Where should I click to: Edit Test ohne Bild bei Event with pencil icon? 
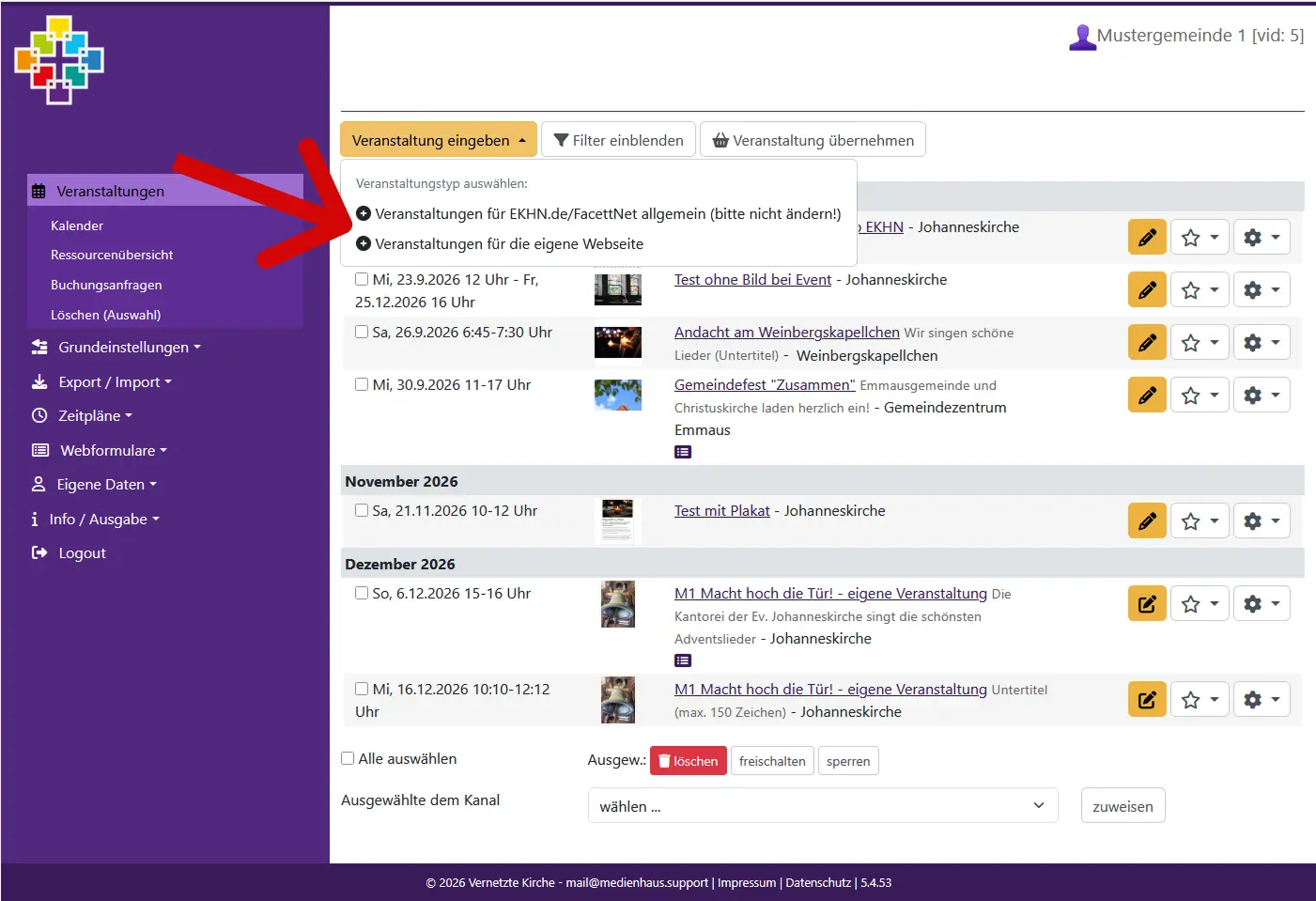[x=1147, y=289]
